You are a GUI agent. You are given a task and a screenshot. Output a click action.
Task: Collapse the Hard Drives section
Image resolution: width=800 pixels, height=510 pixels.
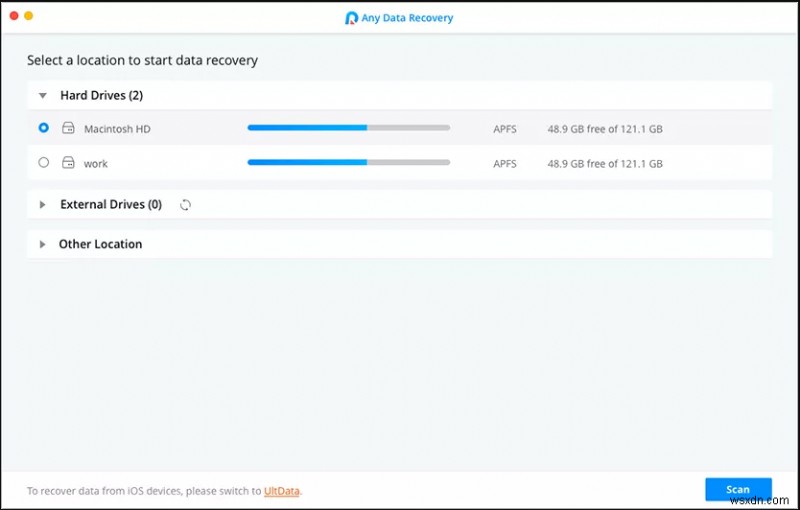coord(43,96)
